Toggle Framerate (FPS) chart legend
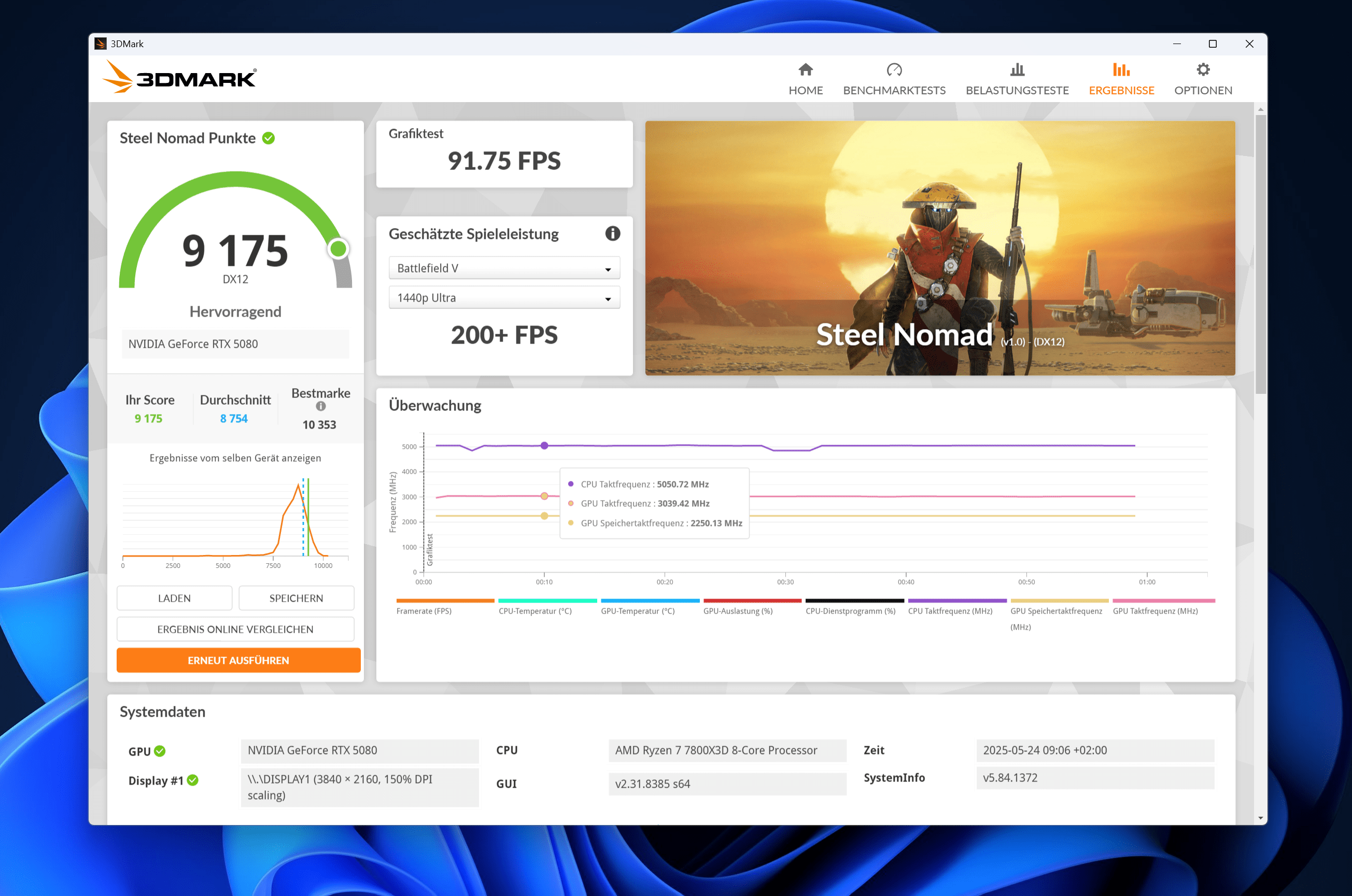The width and height of the screenshot is (1352, 896). (424, 611)
